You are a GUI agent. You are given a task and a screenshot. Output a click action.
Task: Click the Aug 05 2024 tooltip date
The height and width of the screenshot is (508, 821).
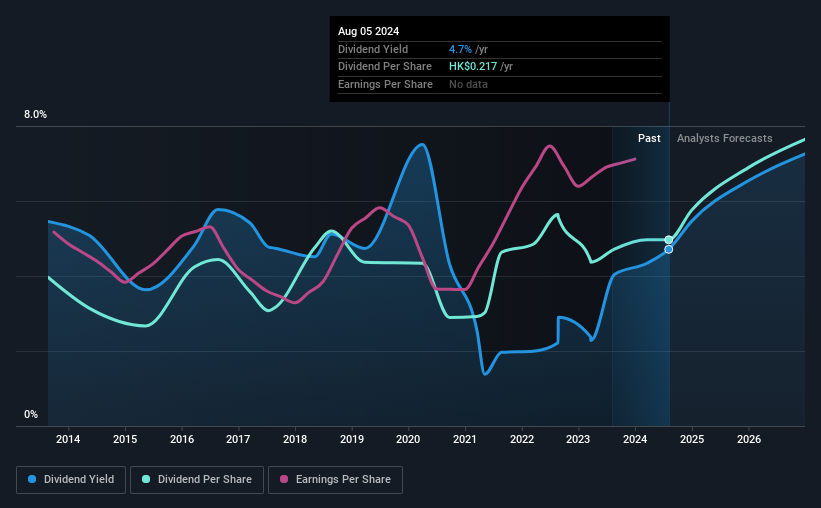(x=368, y=31)
